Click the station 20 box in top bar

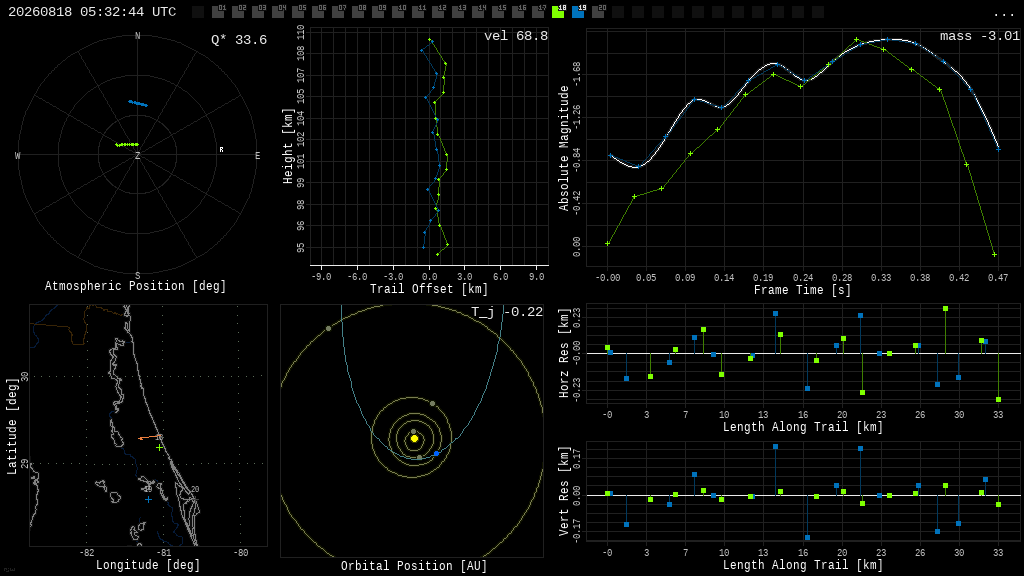coord(598,11)
